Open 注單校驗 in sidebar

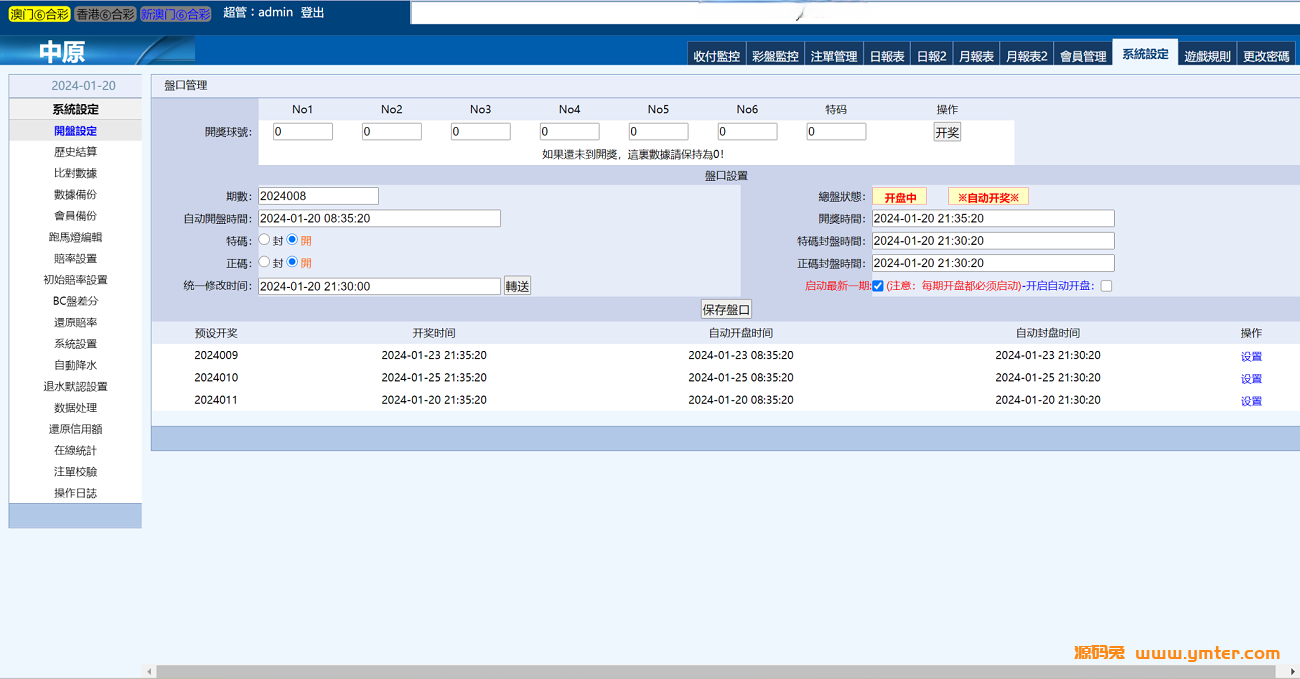click(x=75, y=472)
